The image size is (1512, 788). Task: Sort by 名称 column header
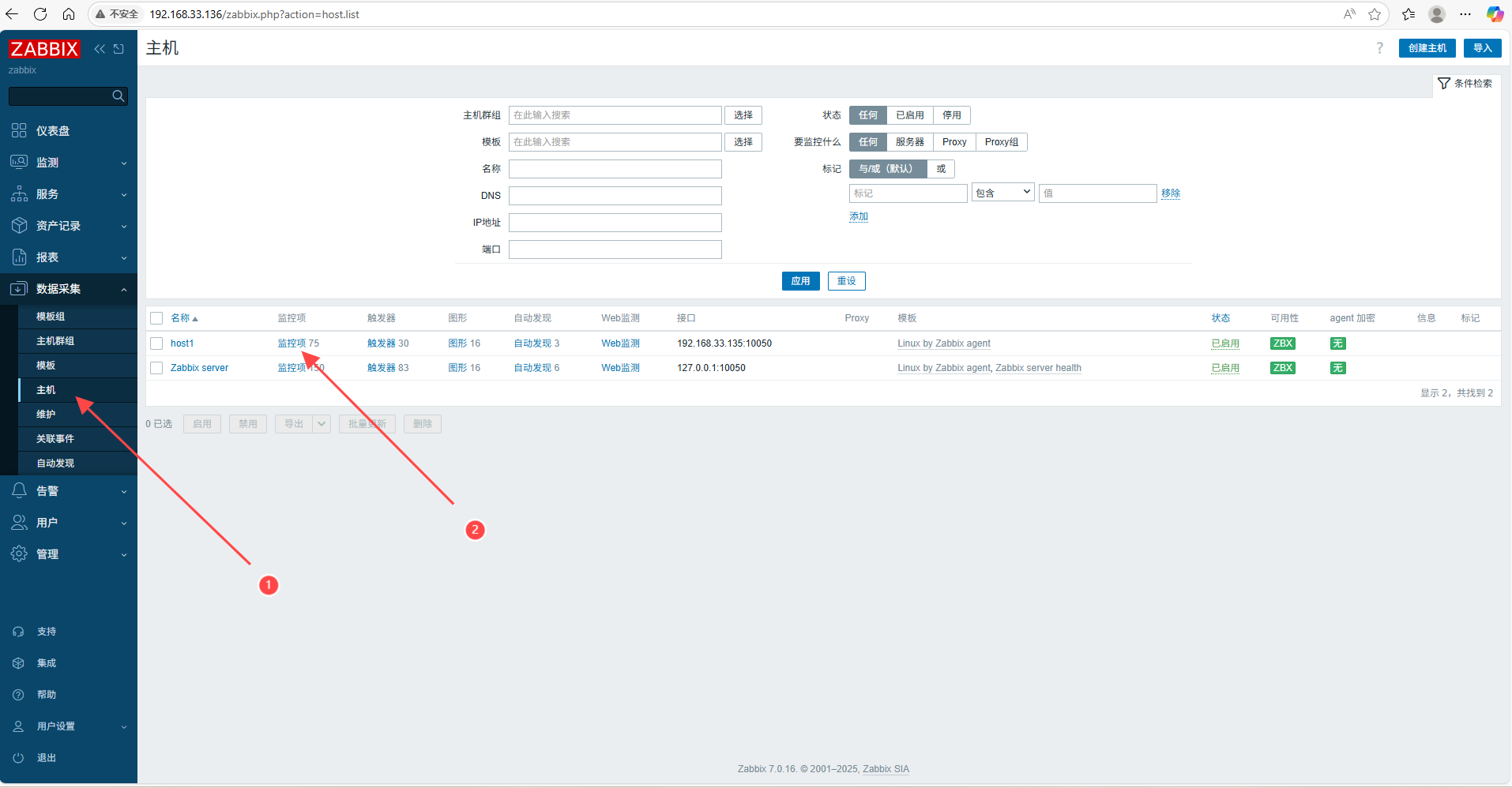(184, 318)
